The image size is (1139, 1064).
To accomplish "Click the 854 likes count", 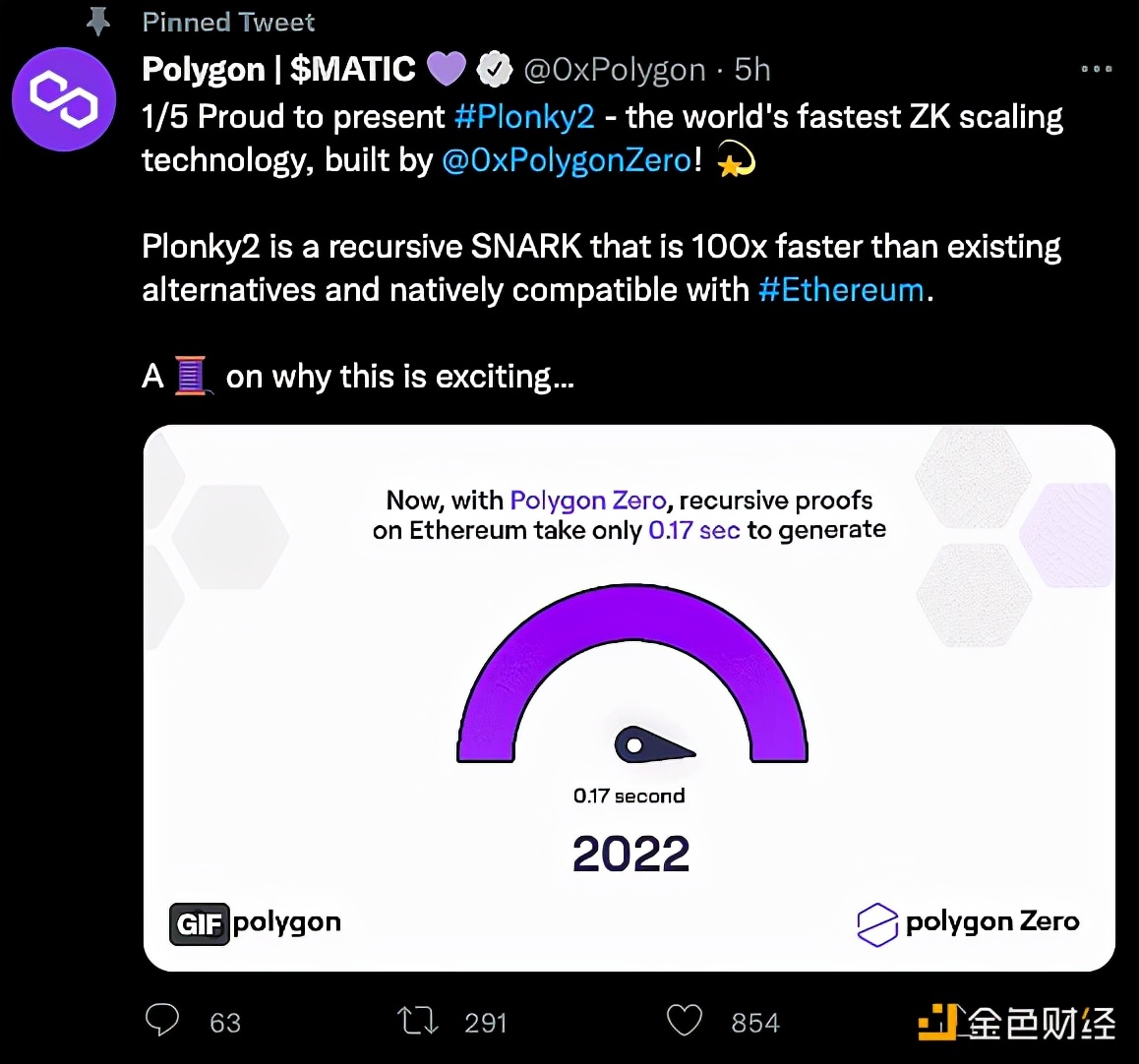I will coord(755,1023).
